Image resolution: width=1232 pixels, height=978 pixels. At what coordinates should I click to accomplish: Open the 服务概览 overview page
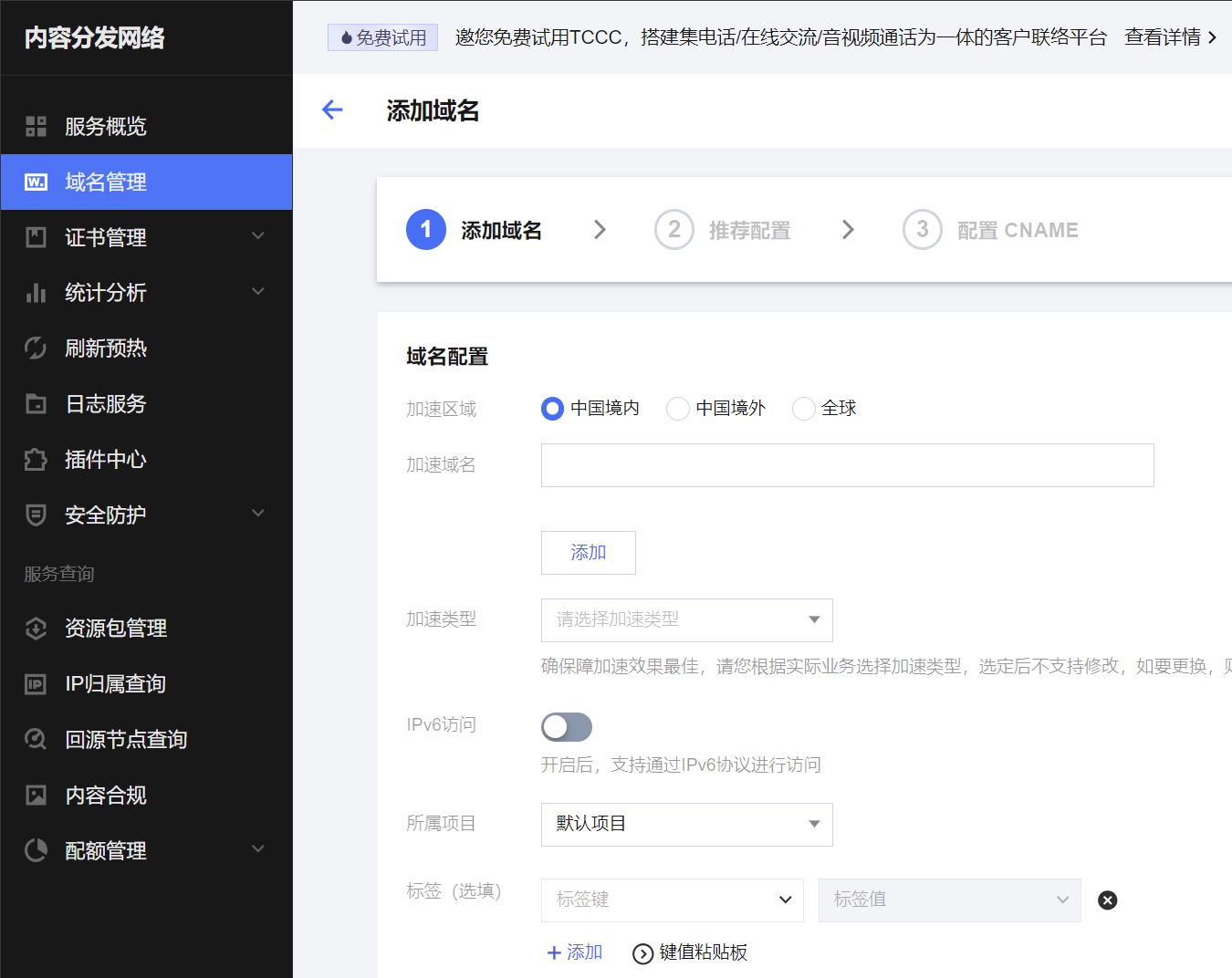pos(100,126)
